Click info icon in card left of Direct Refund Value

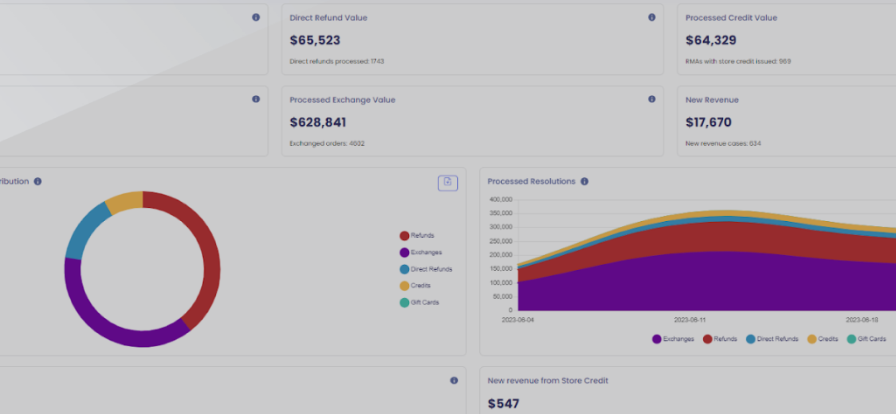point(256,17)
